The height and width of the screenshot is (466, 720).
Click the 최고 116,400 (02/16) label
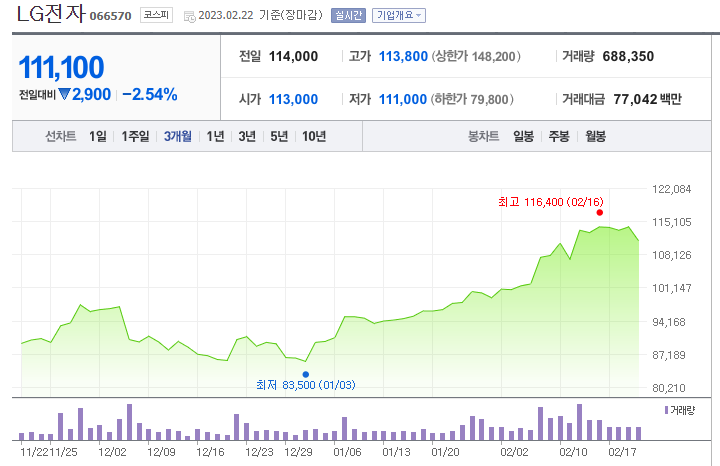point(551,202)
